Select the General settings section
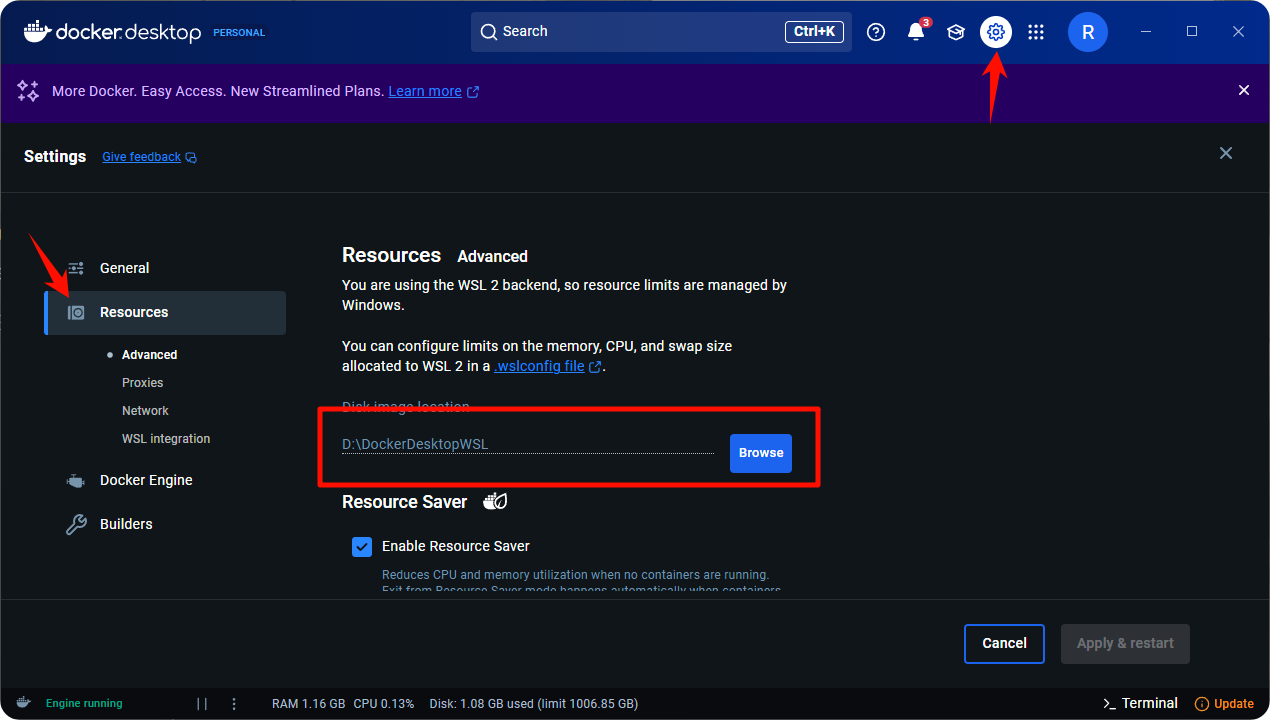The width and height of the screenshot is (1270, 720). 124,268
